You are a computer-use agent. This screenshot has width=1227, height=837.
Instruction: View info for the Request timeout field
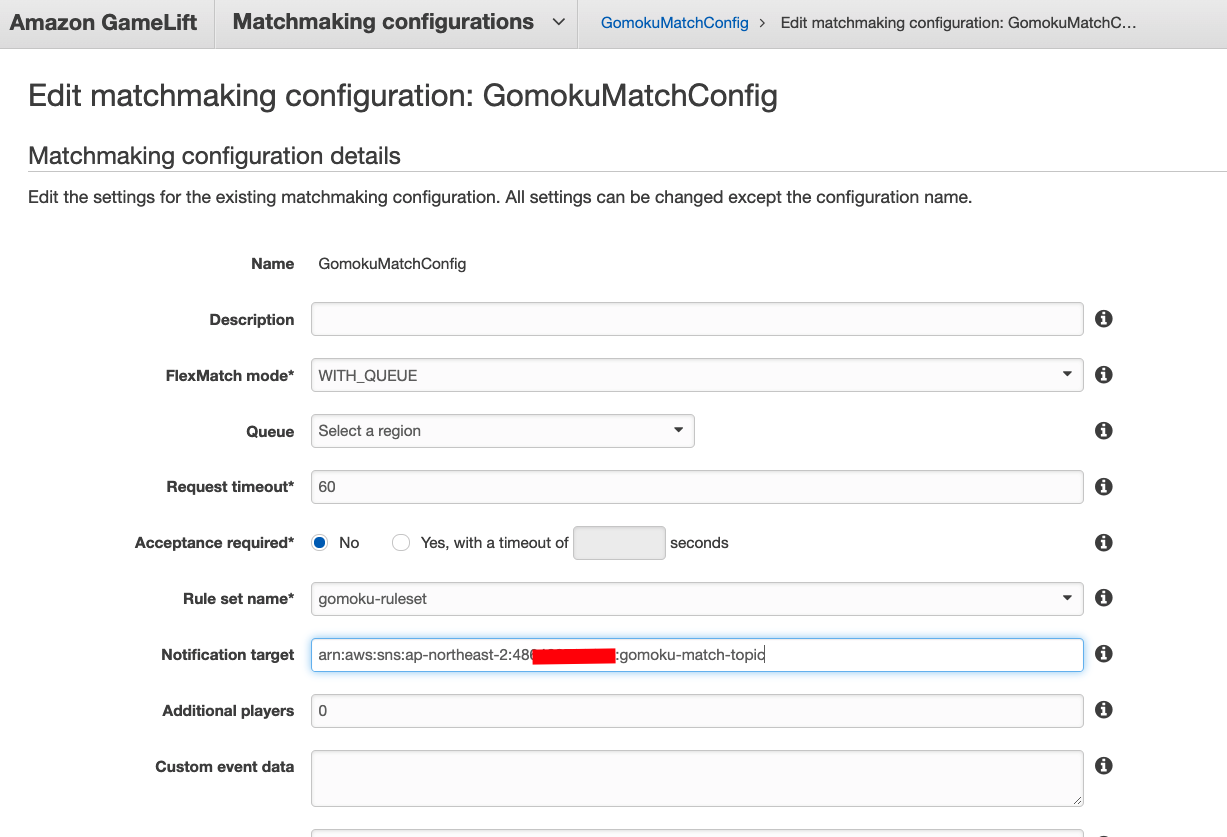click(x=1104, y=487)
